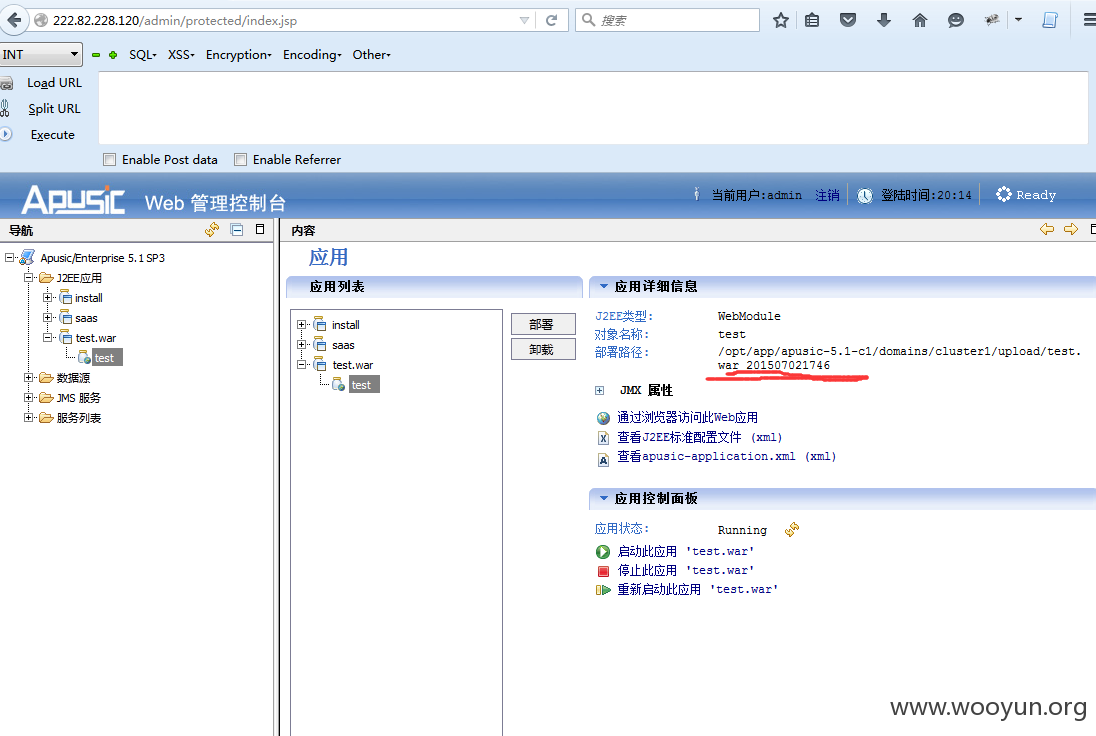The height and width of the screenshot is (736, 1096).
Task: Click the HackBar minus icon
Action: coord(96,55)
